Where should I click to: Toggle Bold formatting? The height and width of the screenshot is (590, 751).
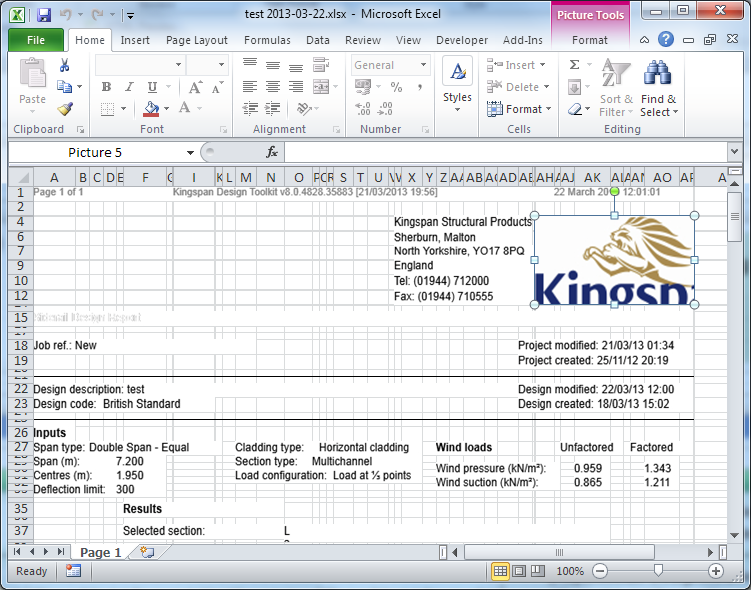pos(106,87)
